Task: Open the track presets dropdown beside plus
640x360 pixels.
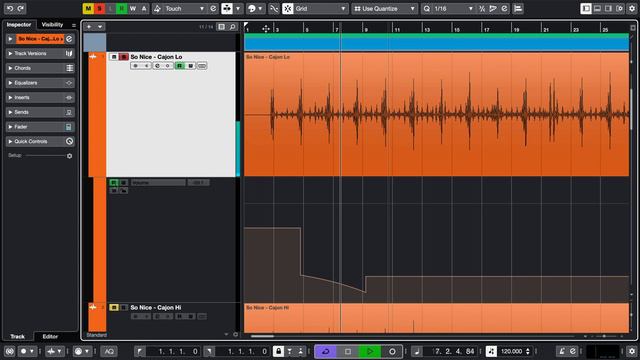Action: pyautogui.click(x=100, y=27)
